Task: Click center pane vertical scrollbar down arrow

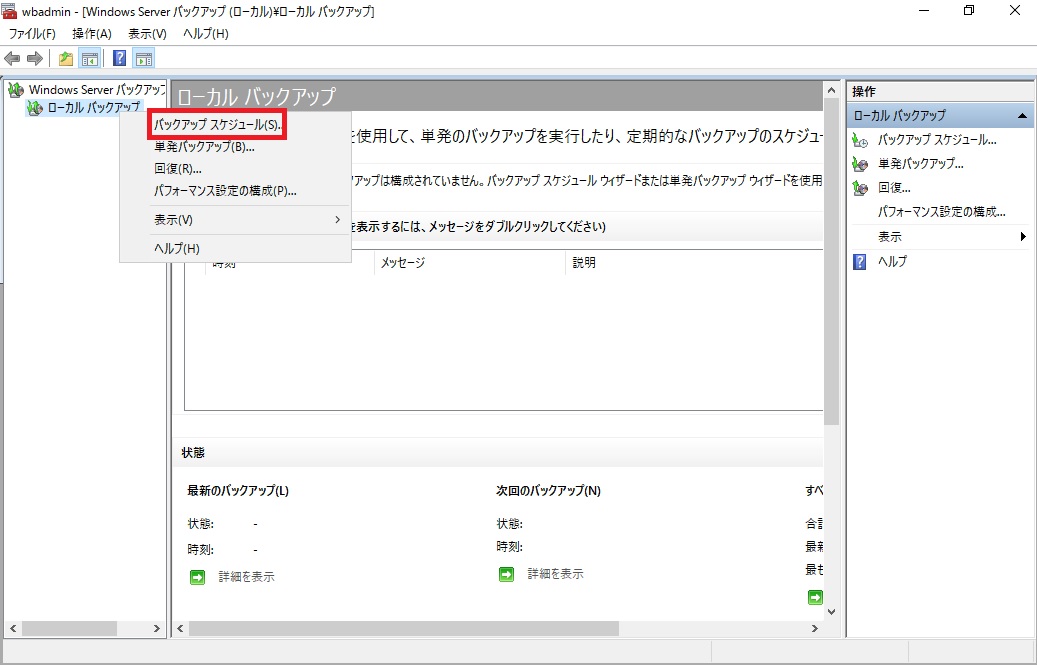Action: 831,612
